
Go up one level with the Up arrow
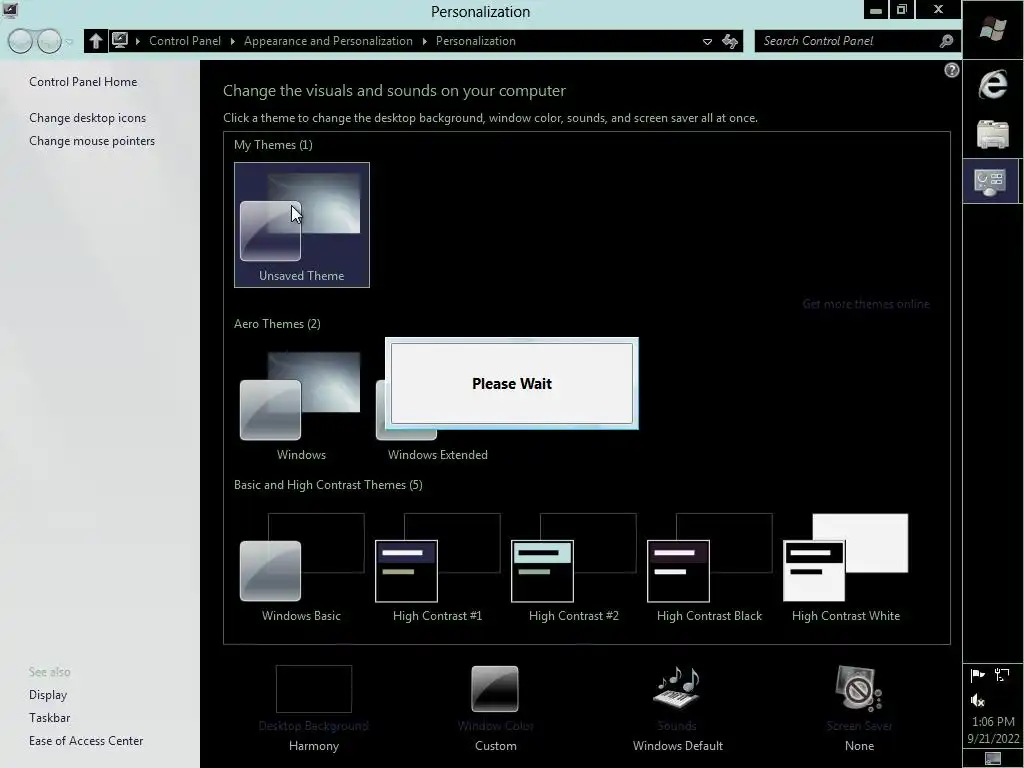[95, 40]
